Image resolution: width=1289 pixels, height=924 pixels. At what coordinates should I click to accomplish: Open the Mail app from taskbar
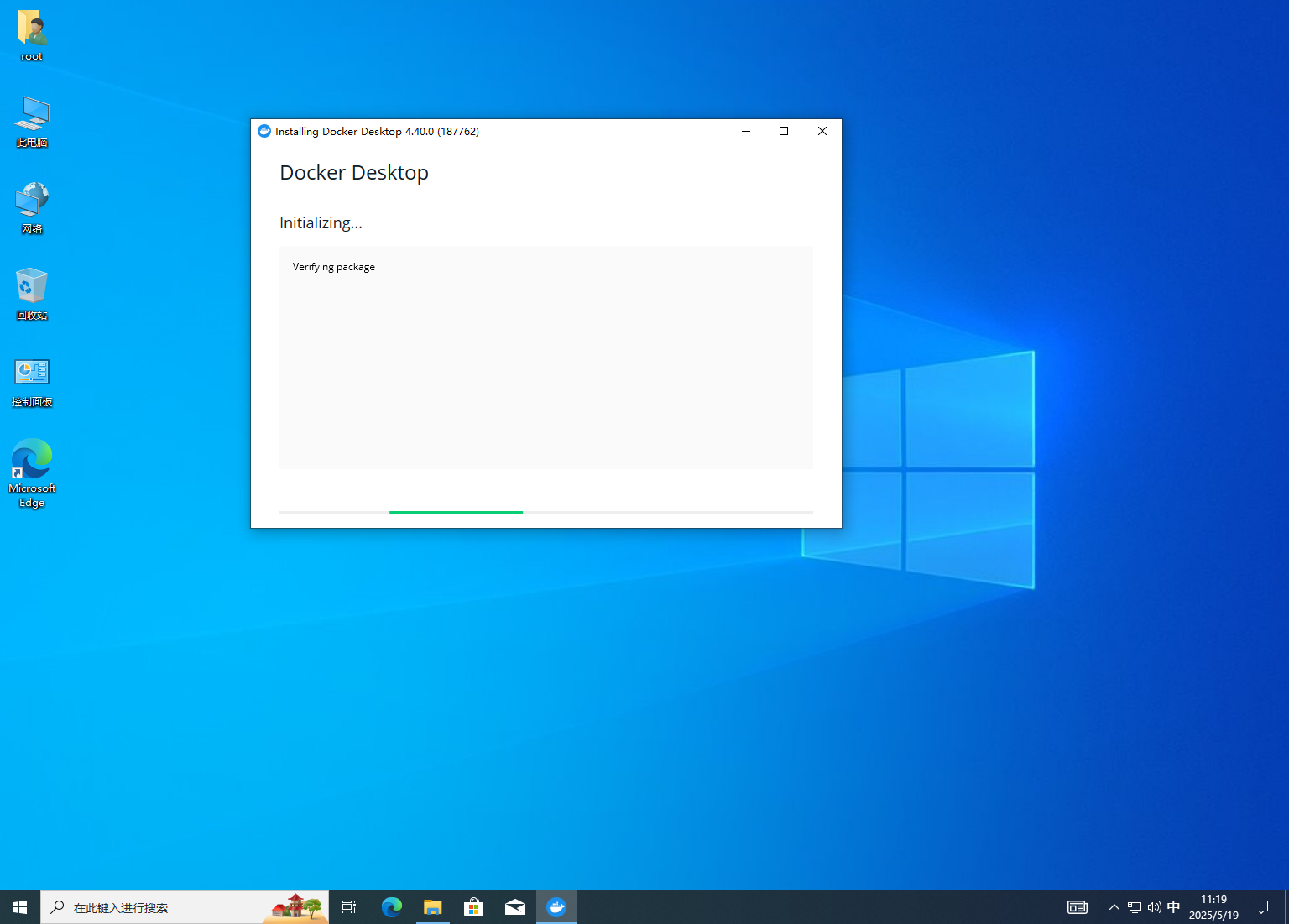(x=514, y=907)
